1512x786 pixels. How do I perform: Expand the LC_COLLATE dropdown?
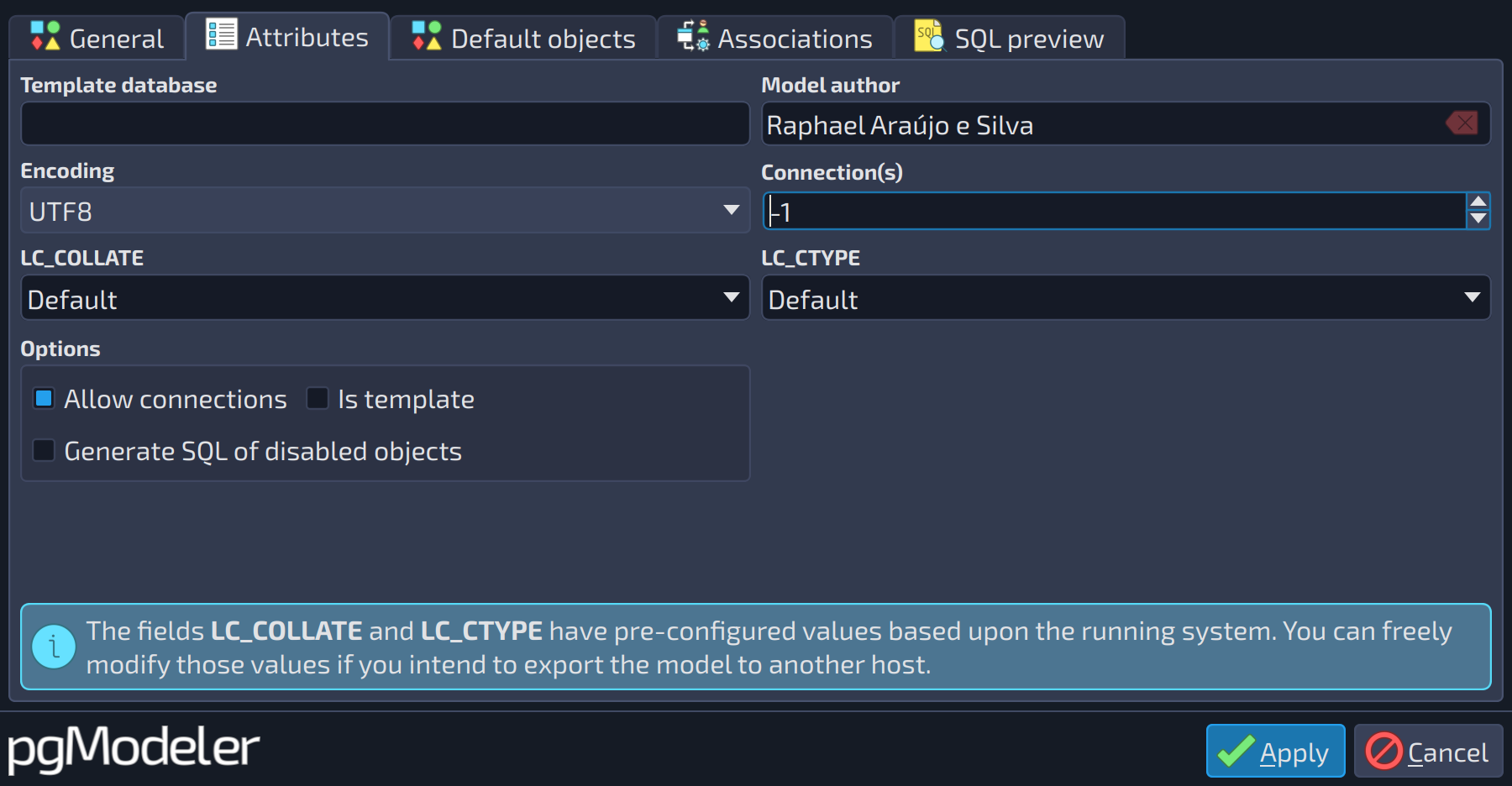(x=385, y=298)
